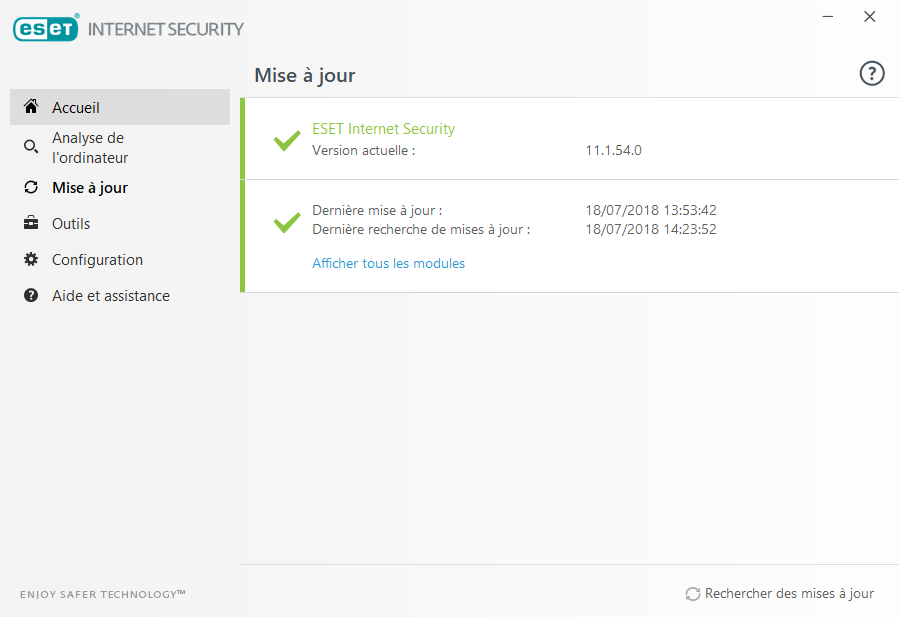
Task: Click the ESET Internet Security product title
Action: (x=383, y=129)
